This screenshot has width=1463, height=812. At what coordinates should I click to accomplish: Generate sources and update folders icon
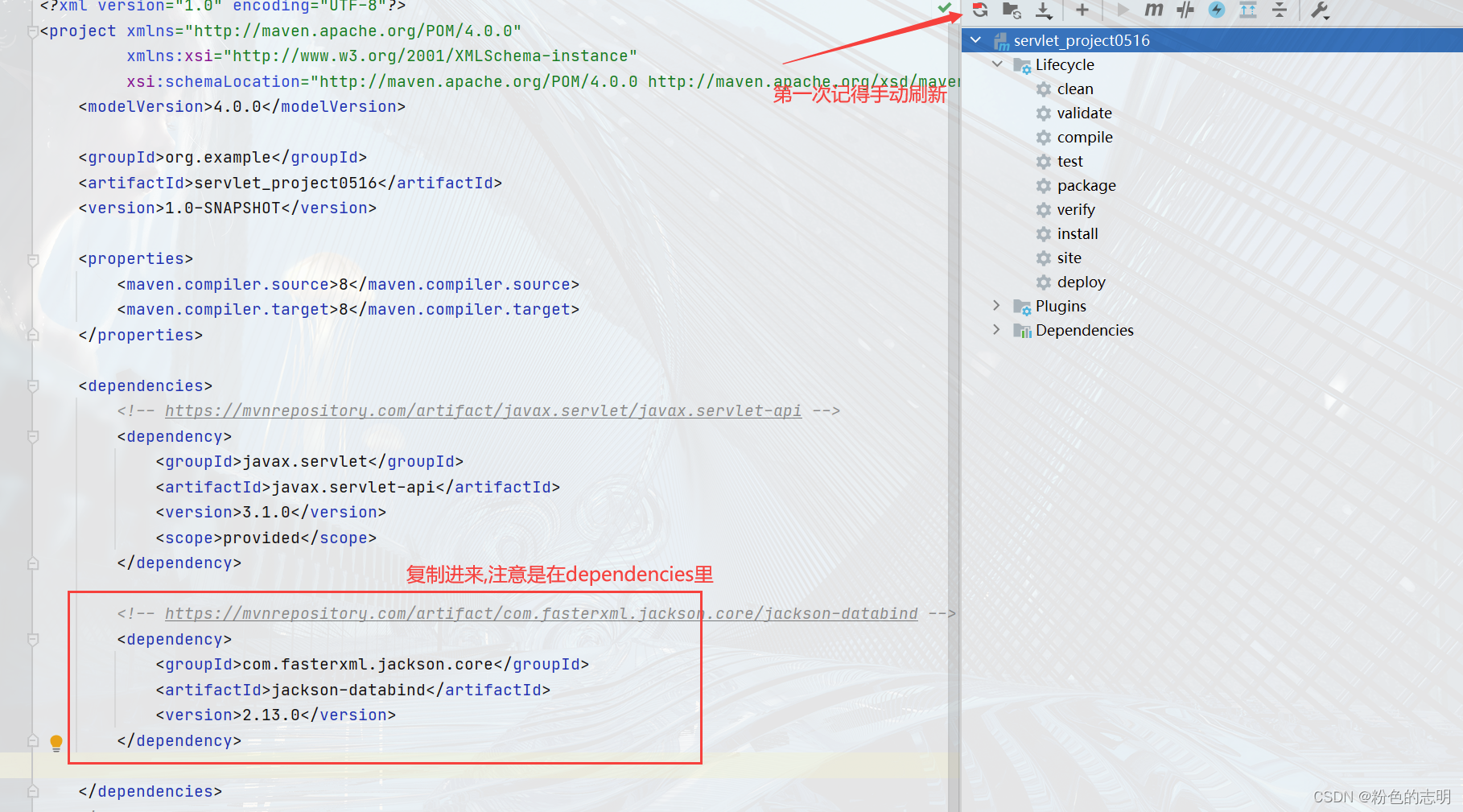click(1012, 10)
